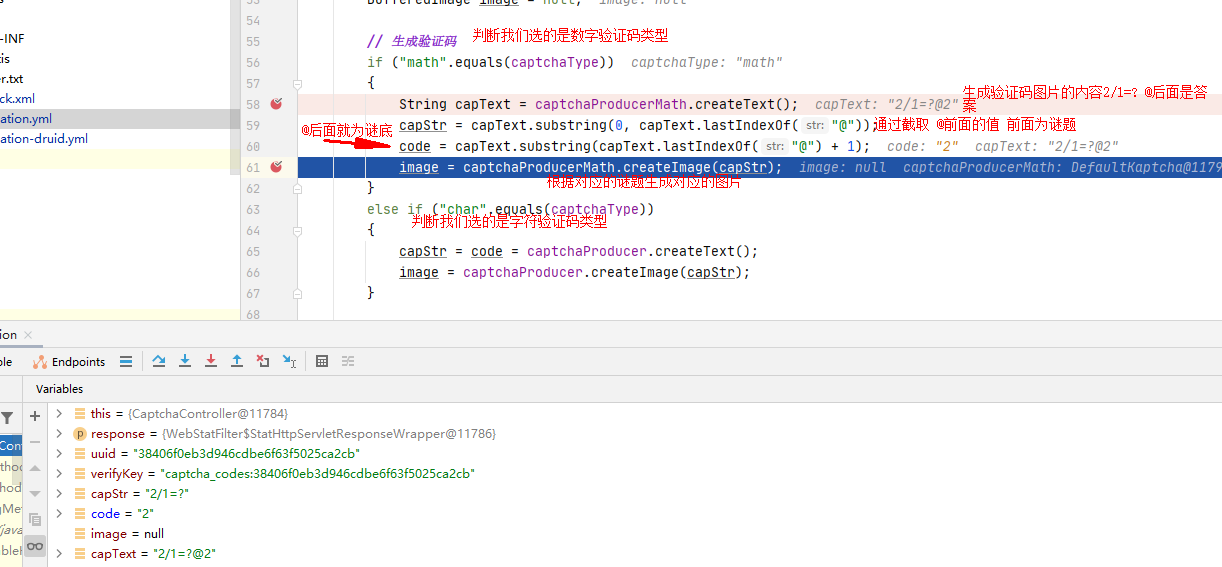Click the Variables panel header
The height and width of the screenshot is (567, 1222).
[x=60, y=388]
